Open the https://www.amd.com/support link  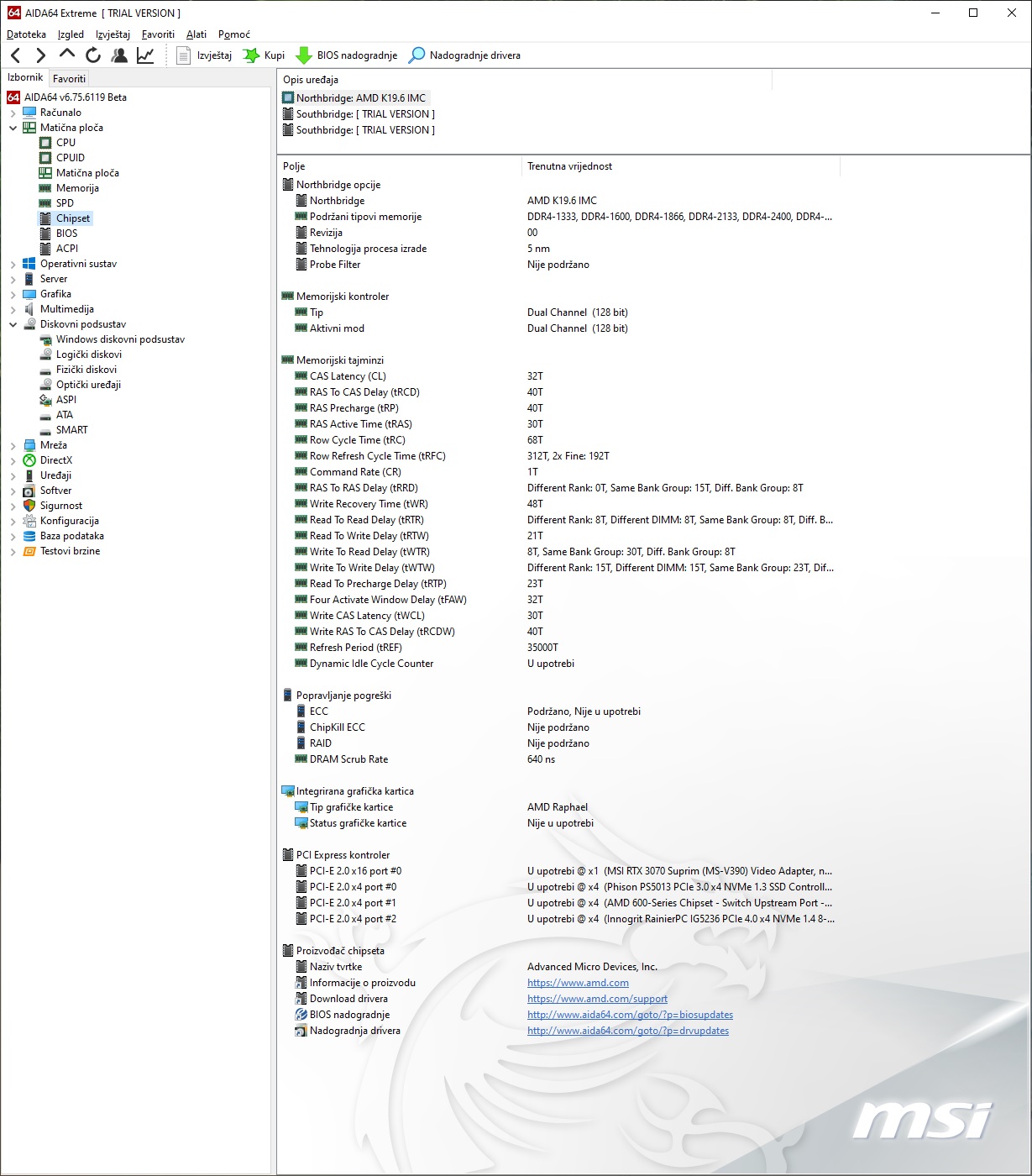coord(597,999)
